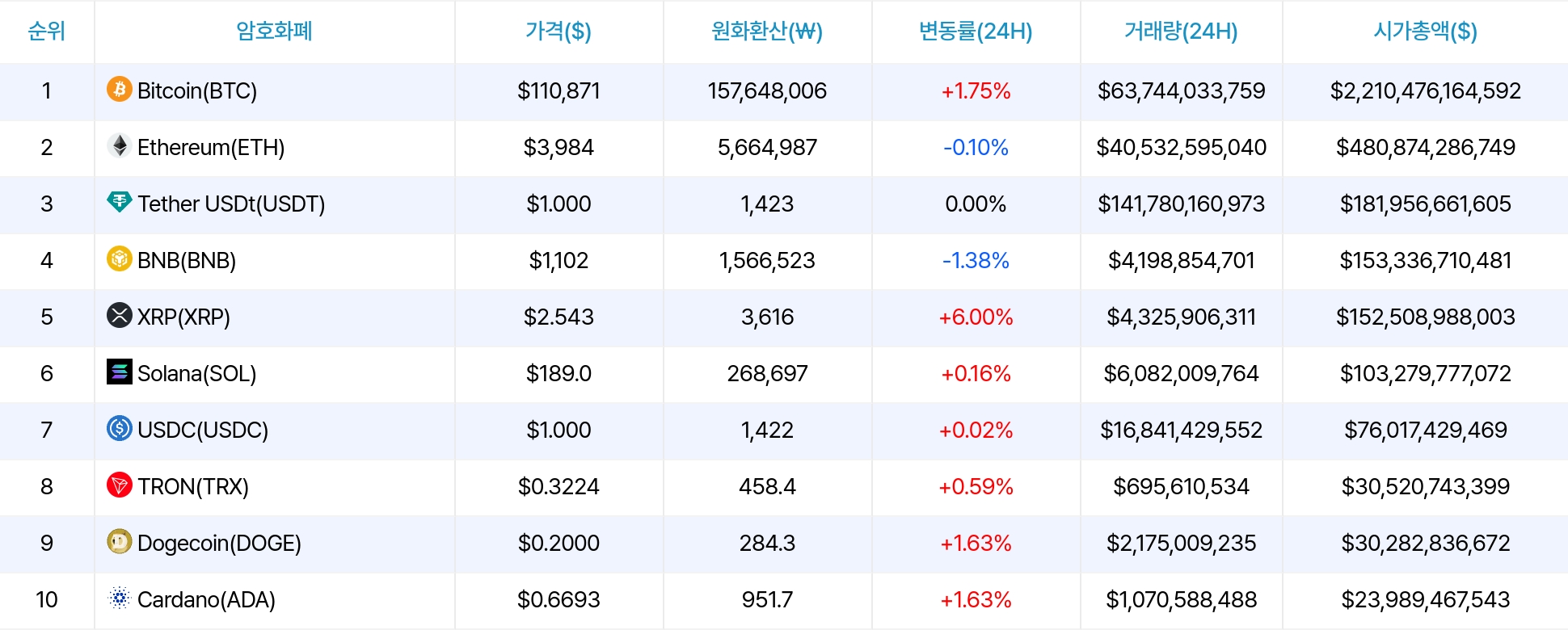Open the Bitcoin(BTC) name link

197,90
